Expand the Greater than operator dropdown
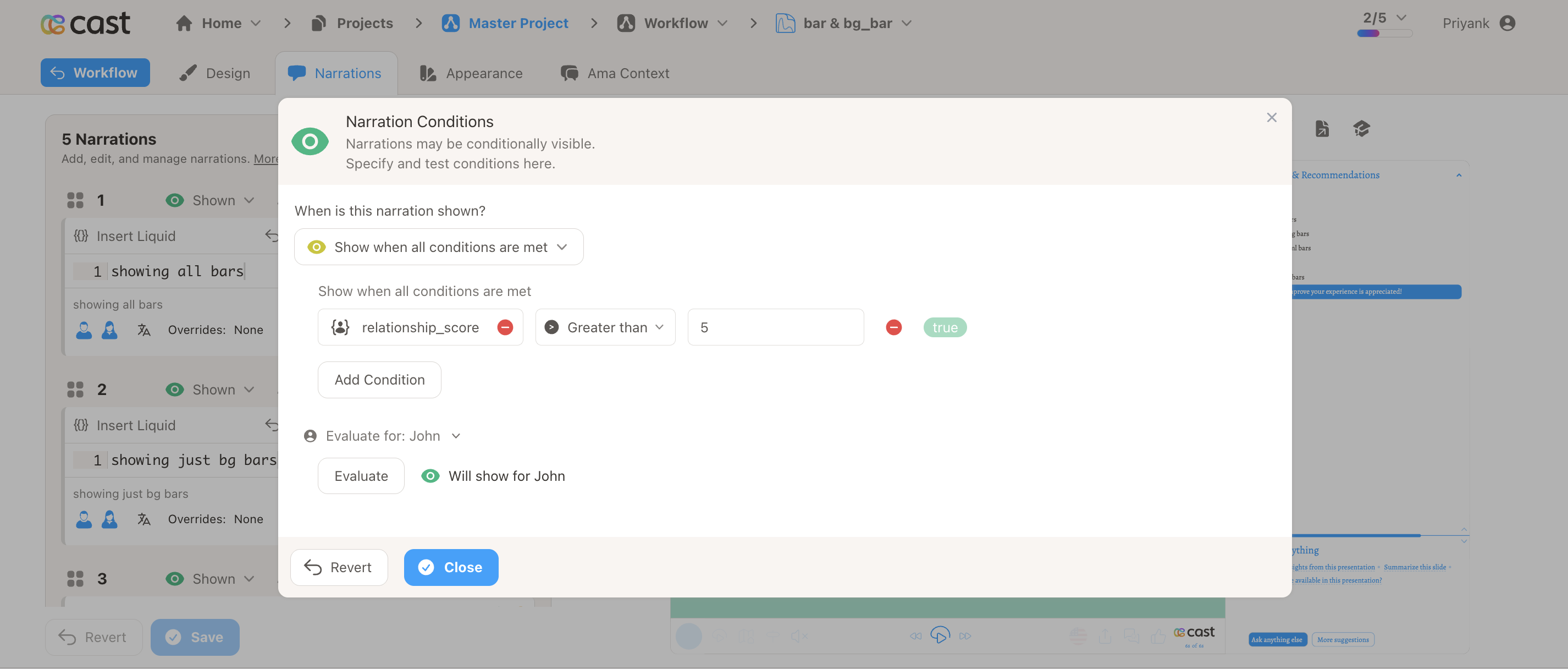Image resolution: width=1568 pixels, height=669 pixels. click(605, 327)
